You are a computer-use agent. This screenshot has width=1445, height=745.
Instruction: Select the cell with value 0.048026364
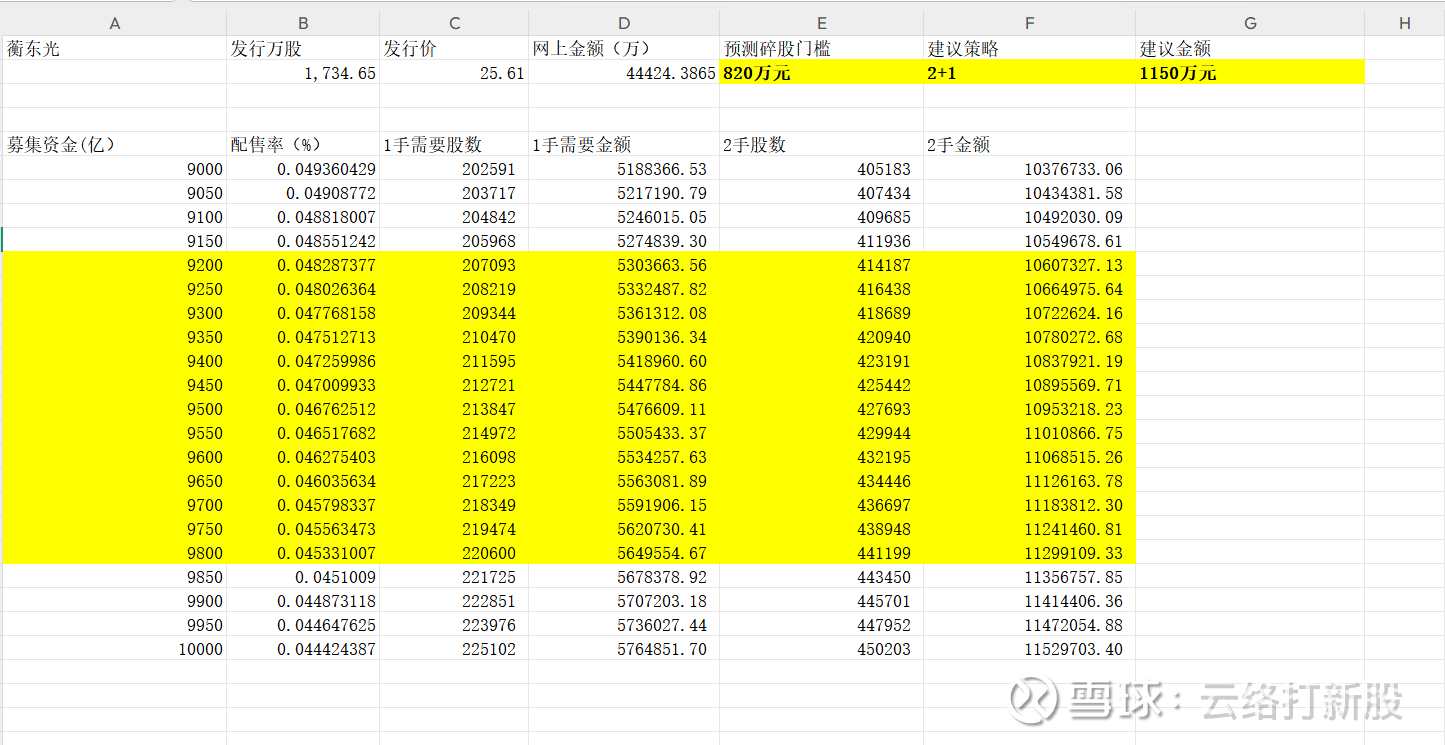(x=303, y=289)
